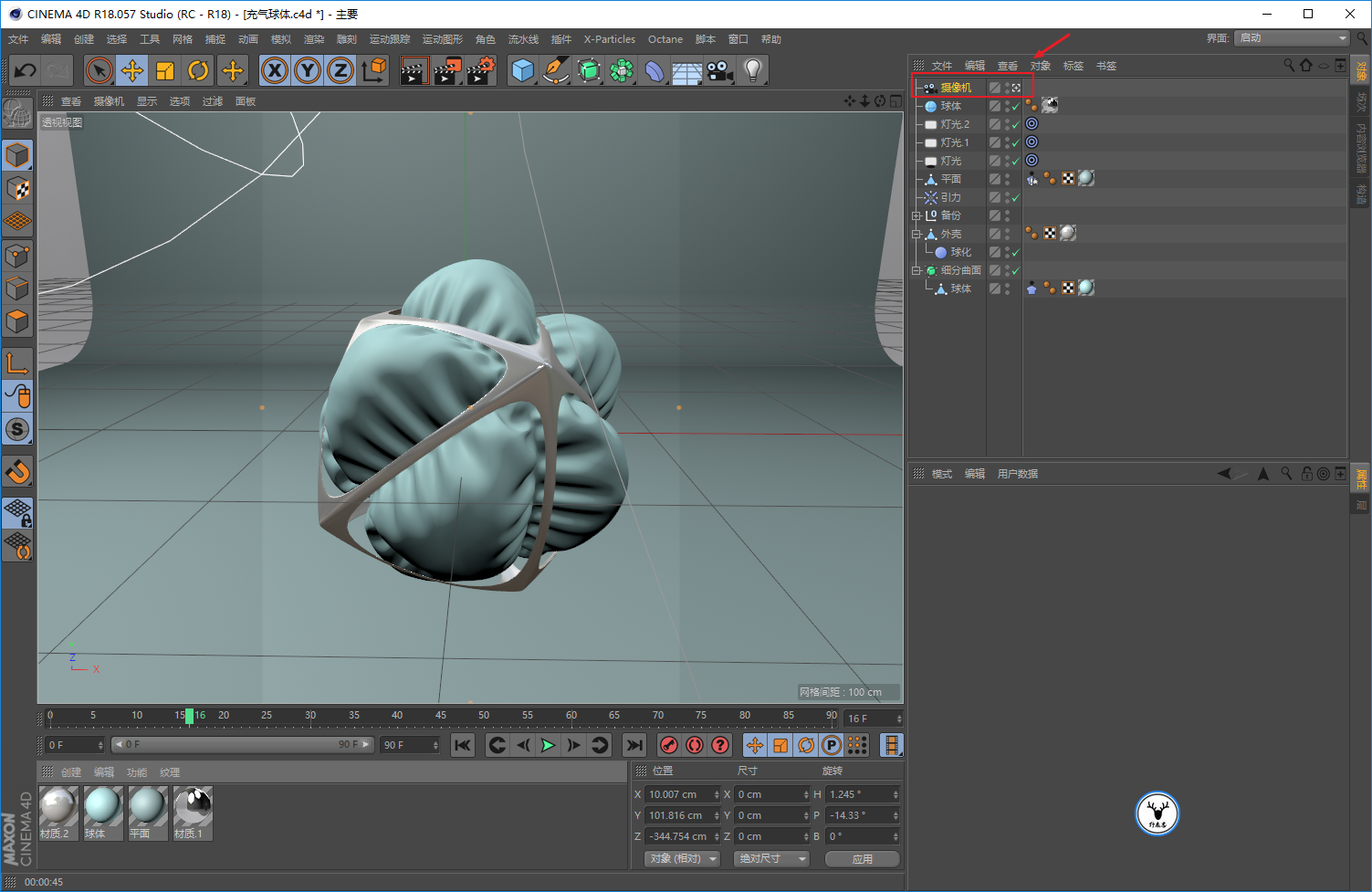
Task: Click the magnet icon on the left toolbar
Action: 17,472
